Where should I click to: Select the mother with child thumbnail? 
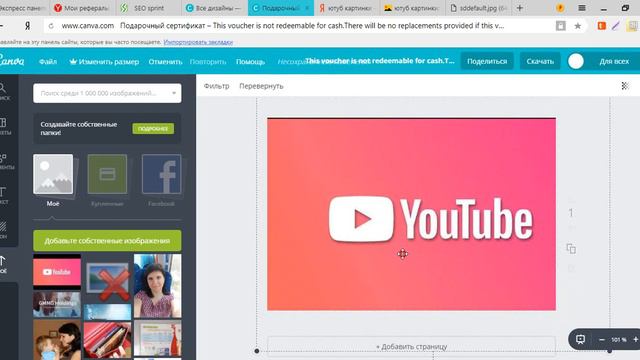pyautogui.click(x=57, y=340)
